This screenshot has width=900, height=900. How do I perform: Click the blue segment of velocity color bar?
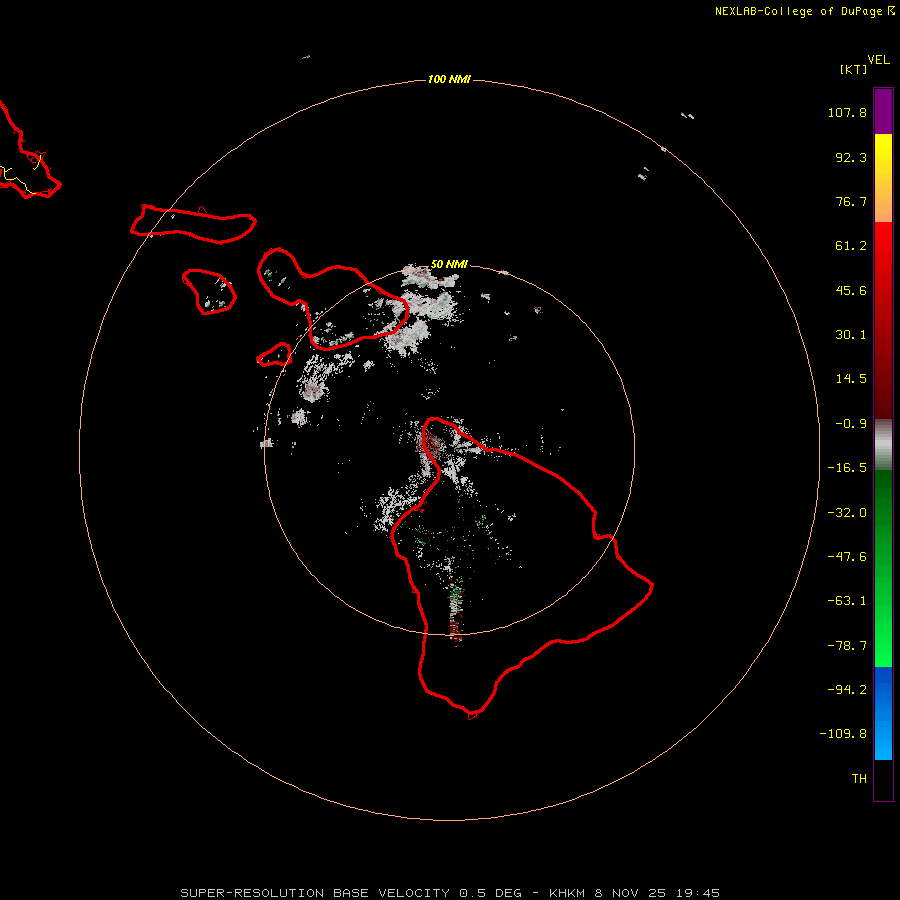point(883,713)
